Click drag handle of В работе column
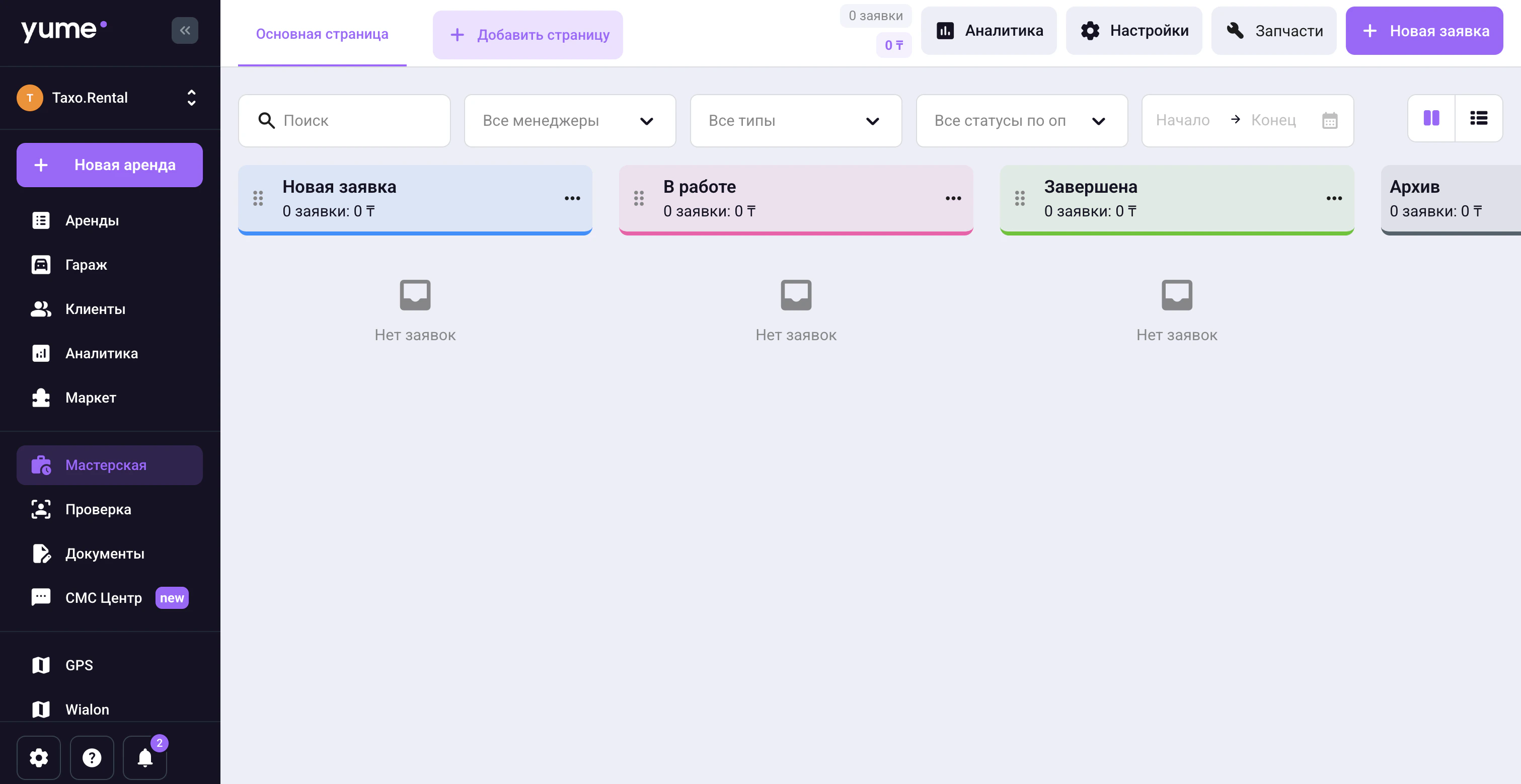 (639, 198)
